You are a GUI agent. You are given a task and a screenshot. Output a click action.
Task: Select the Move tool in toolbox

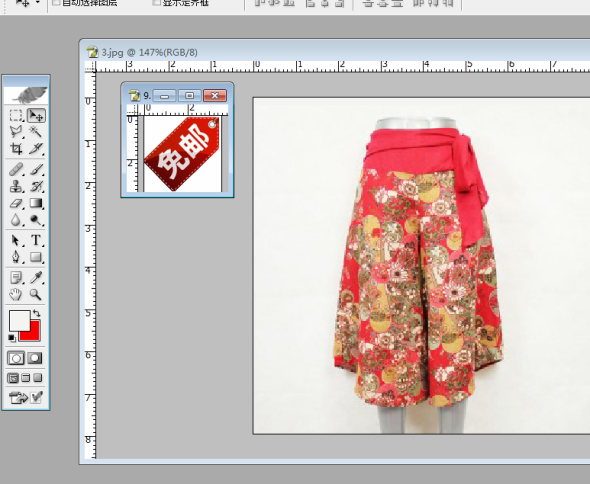(x=36, y=115)
